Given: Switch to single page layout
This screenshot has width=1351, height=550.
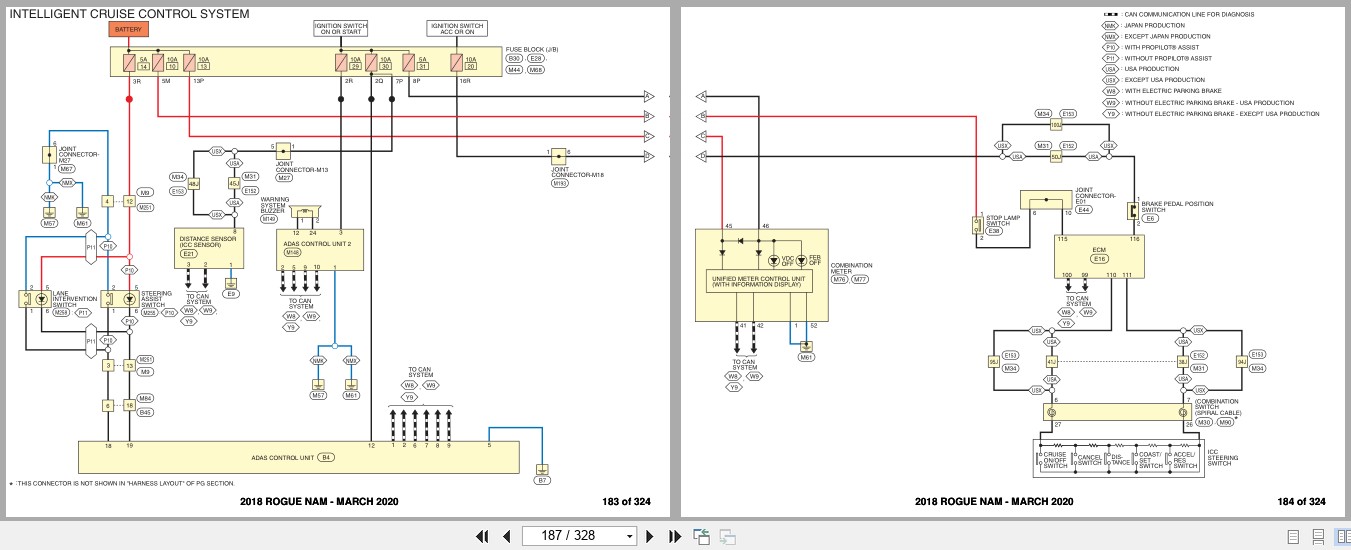Looking at the screenshot, I should (x=1293, y=537).
